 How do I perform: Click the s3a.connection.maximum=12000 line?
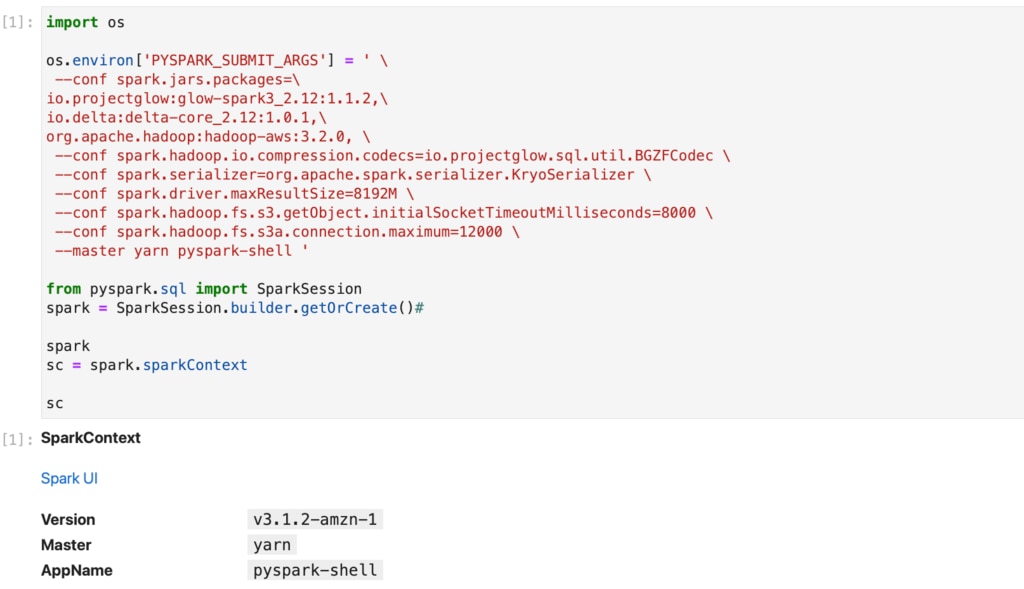tap(287, 232)
